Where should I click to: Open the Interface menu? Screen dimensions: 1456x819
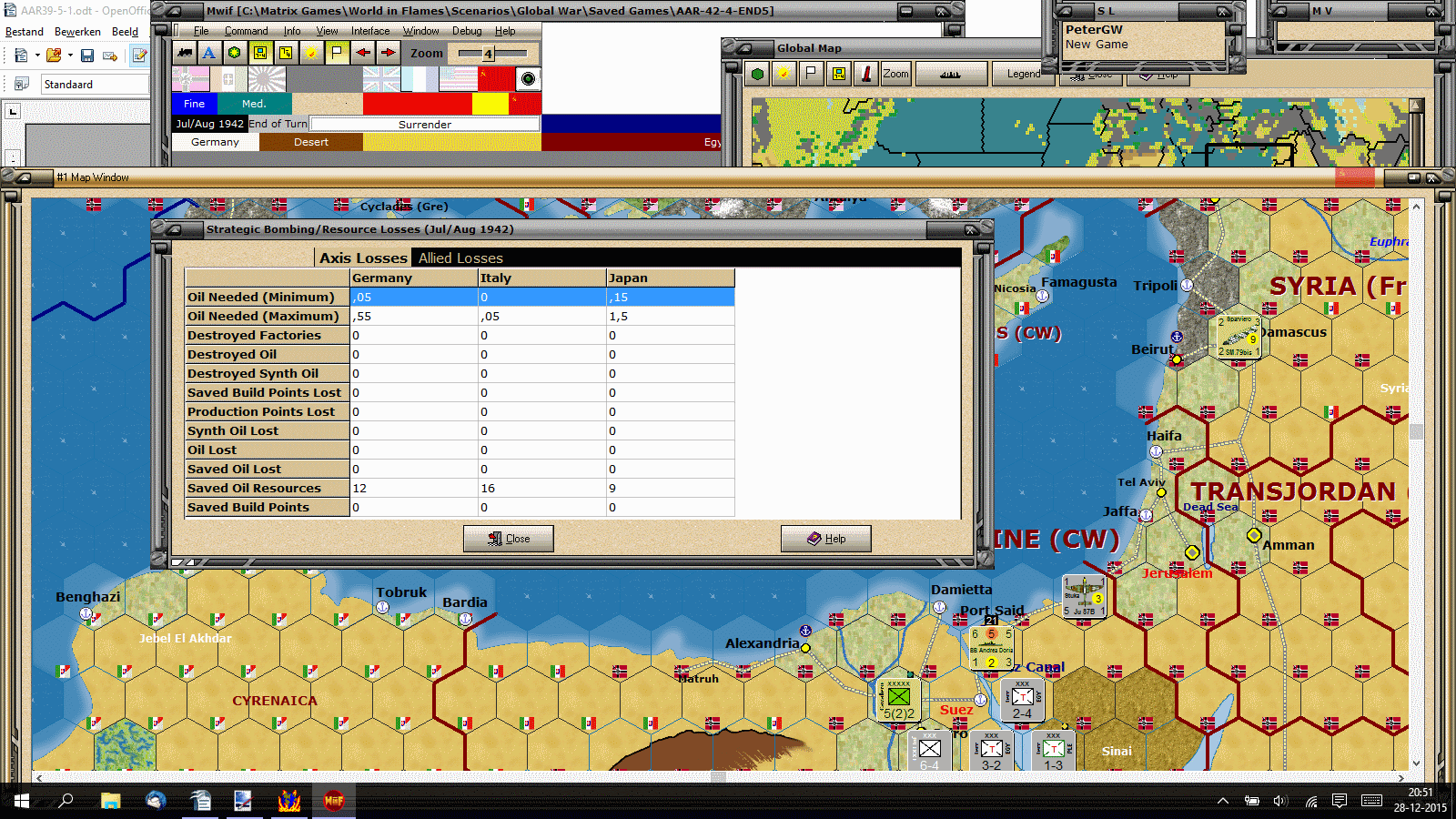pos(370,31)
